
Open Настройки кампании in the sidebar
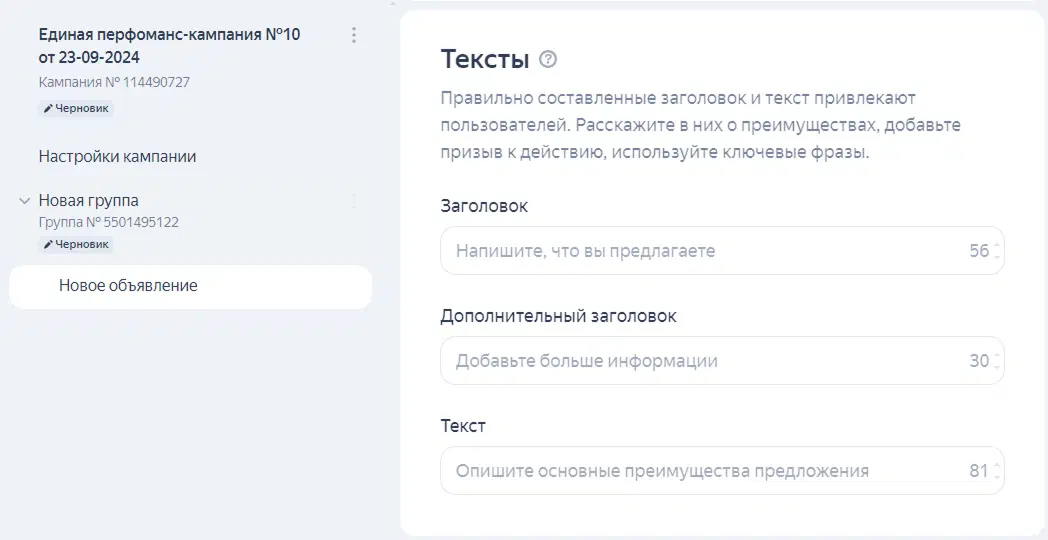coord(118,157)
